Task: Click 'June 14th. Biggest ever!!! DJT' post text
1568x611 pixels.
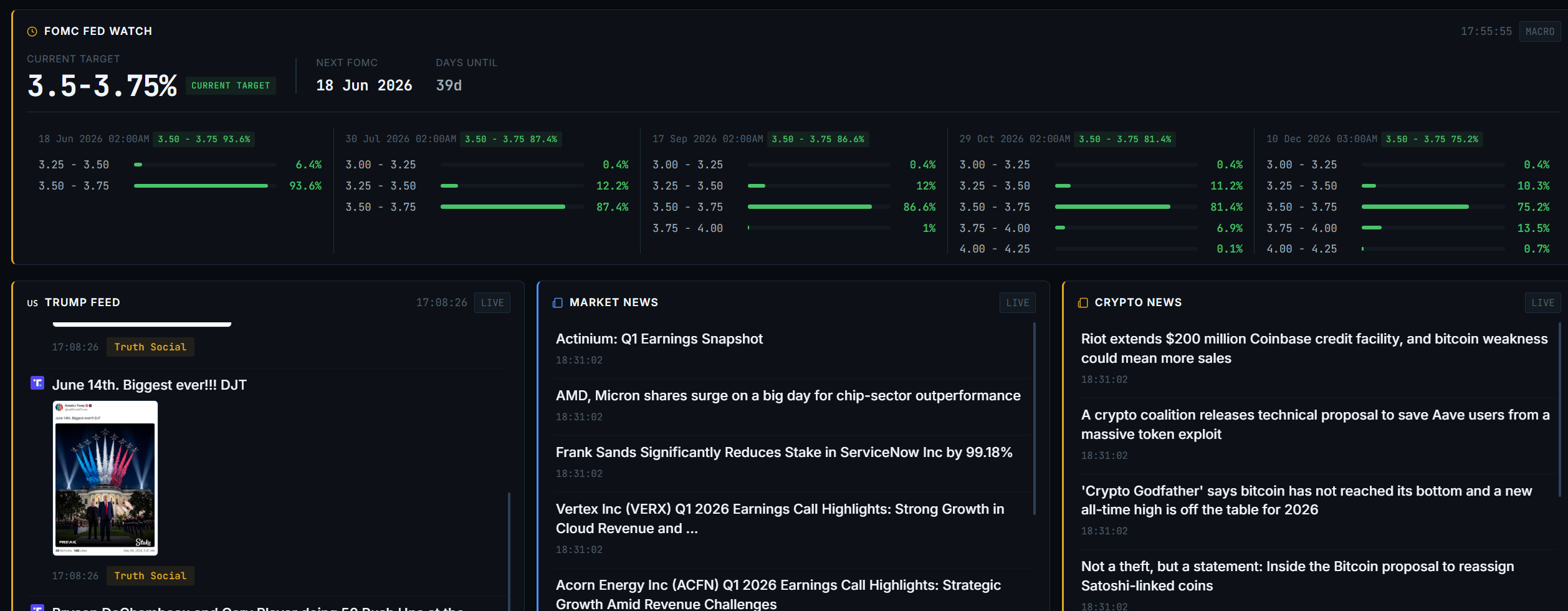Action: point(150,385)
